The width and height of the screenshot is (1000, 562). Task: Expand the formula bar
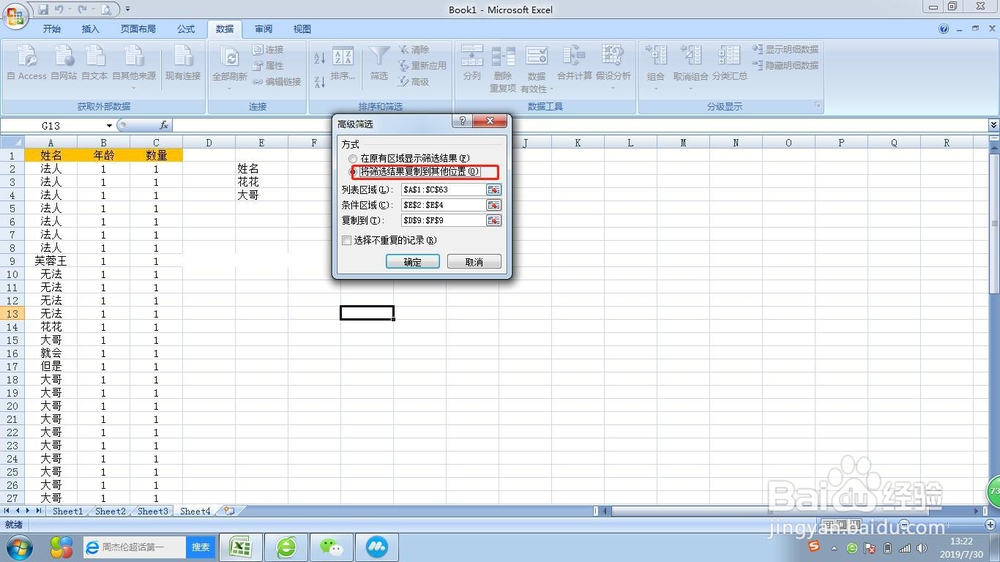coord(994,125)
